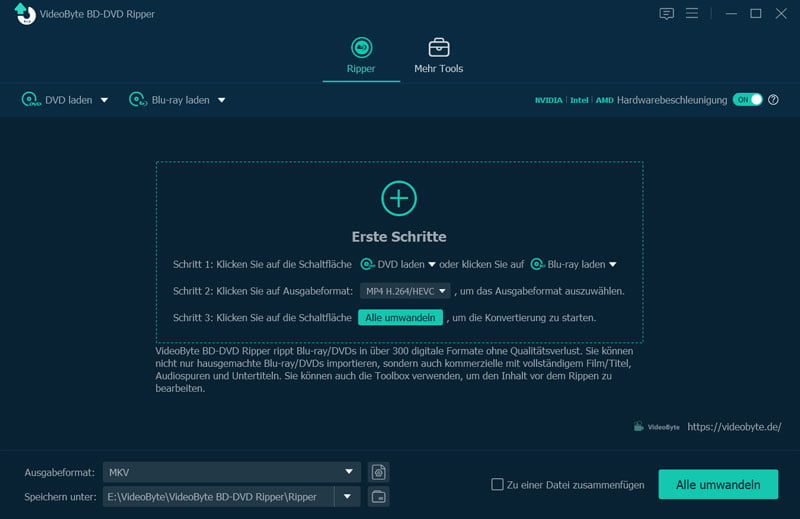
Task: Open the output folder icon beside save path
Action: pyautogui.click(x=378, y=496)
